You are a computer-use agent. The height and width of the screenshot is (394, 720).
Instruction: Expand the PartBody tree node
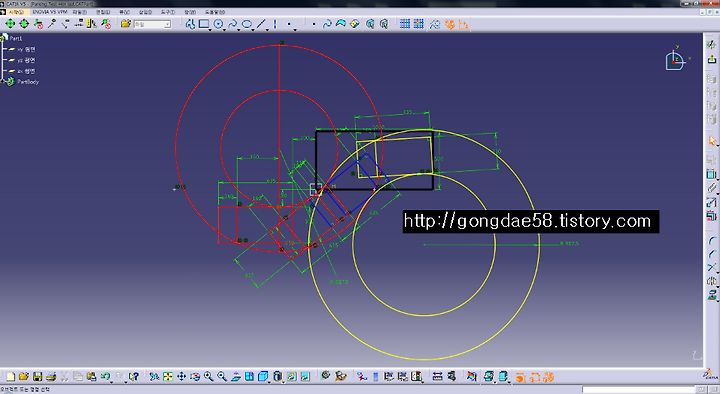click(2, 82)
